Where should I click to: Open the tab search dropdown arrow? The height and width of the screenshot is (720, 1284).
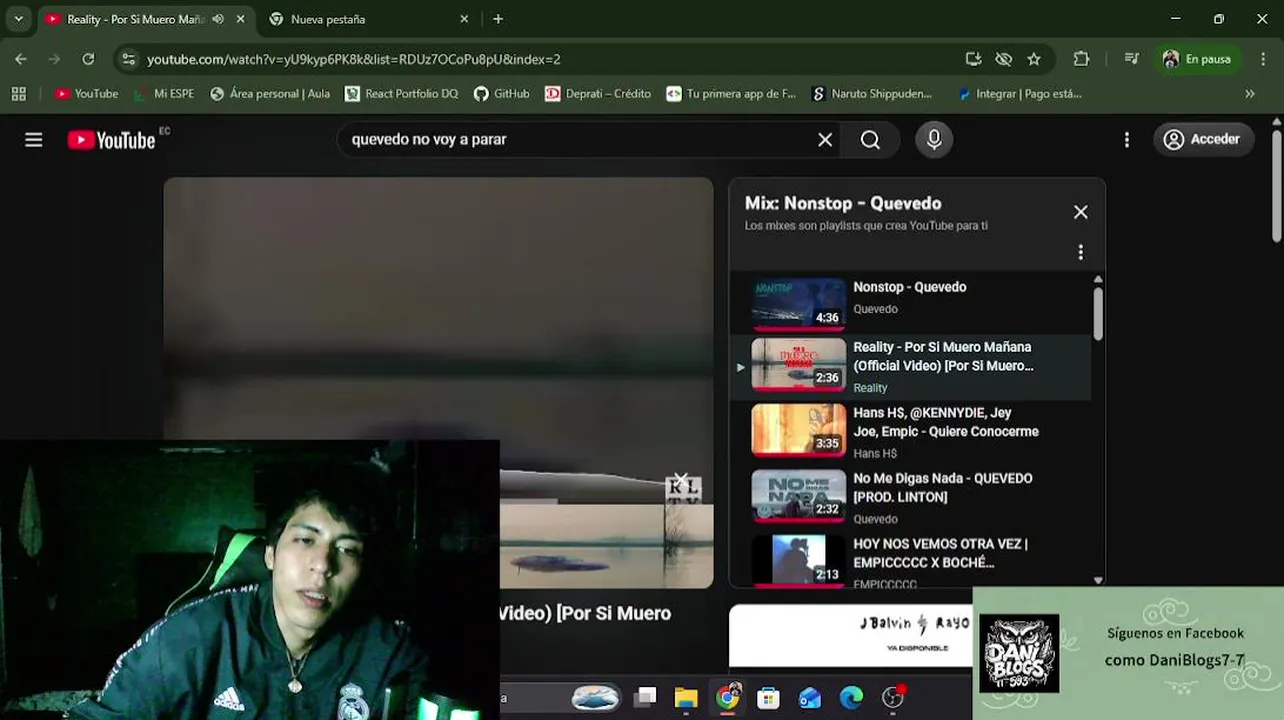pos(18,19)
